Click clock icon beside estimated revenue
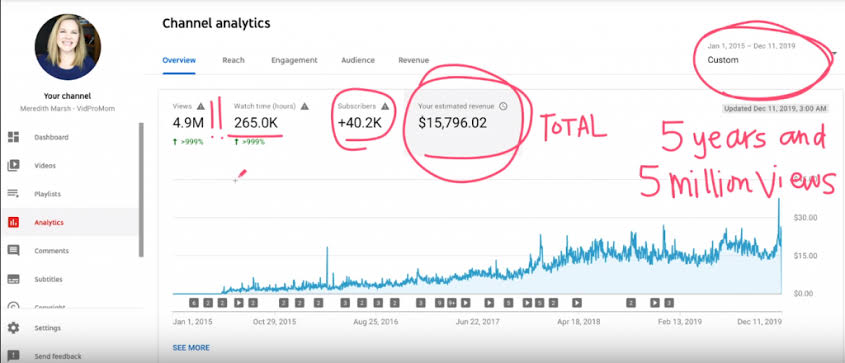 click(503, 106)
